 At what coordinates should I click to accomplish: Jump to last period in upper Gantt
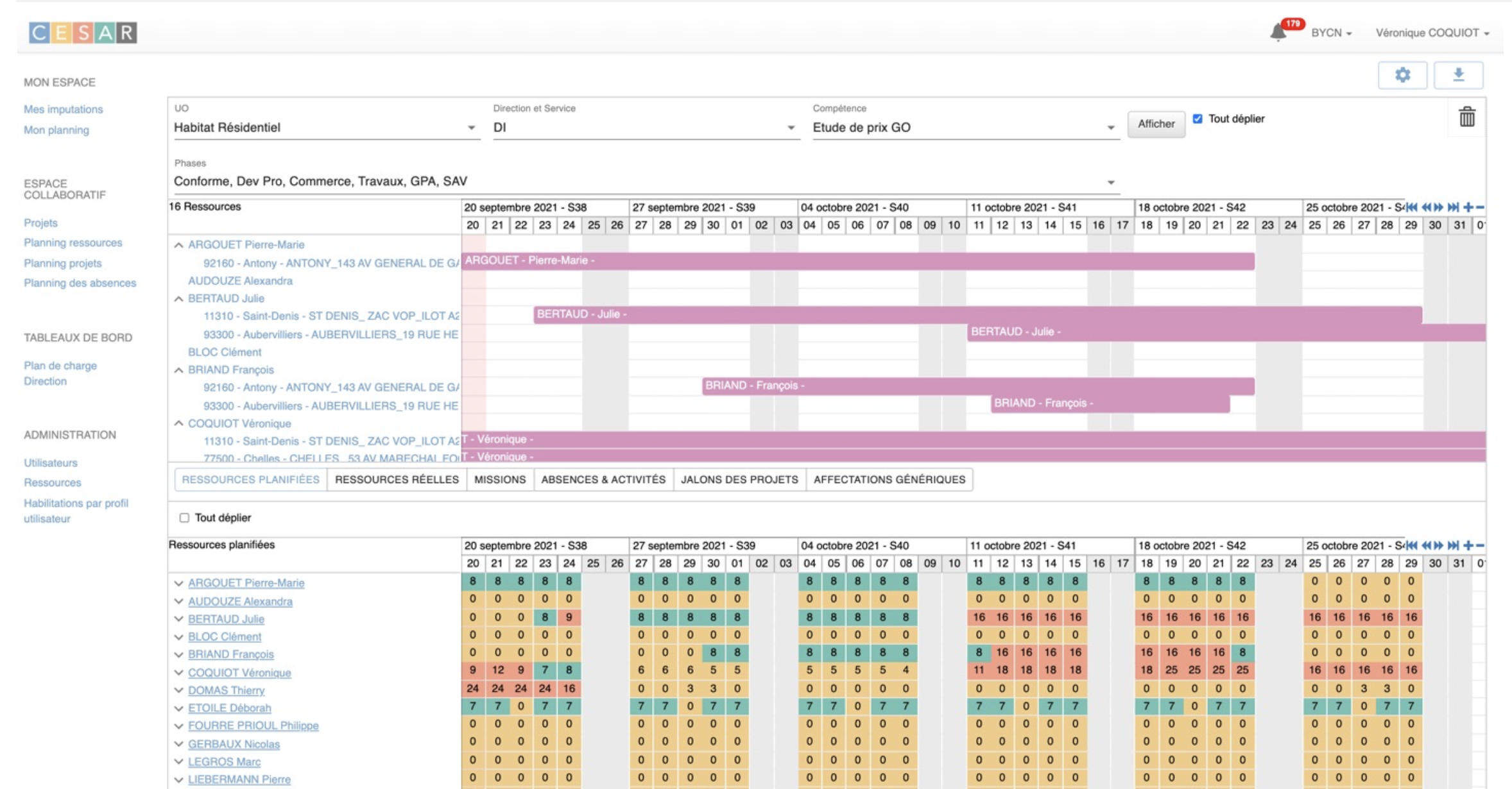coord(1454,207)
